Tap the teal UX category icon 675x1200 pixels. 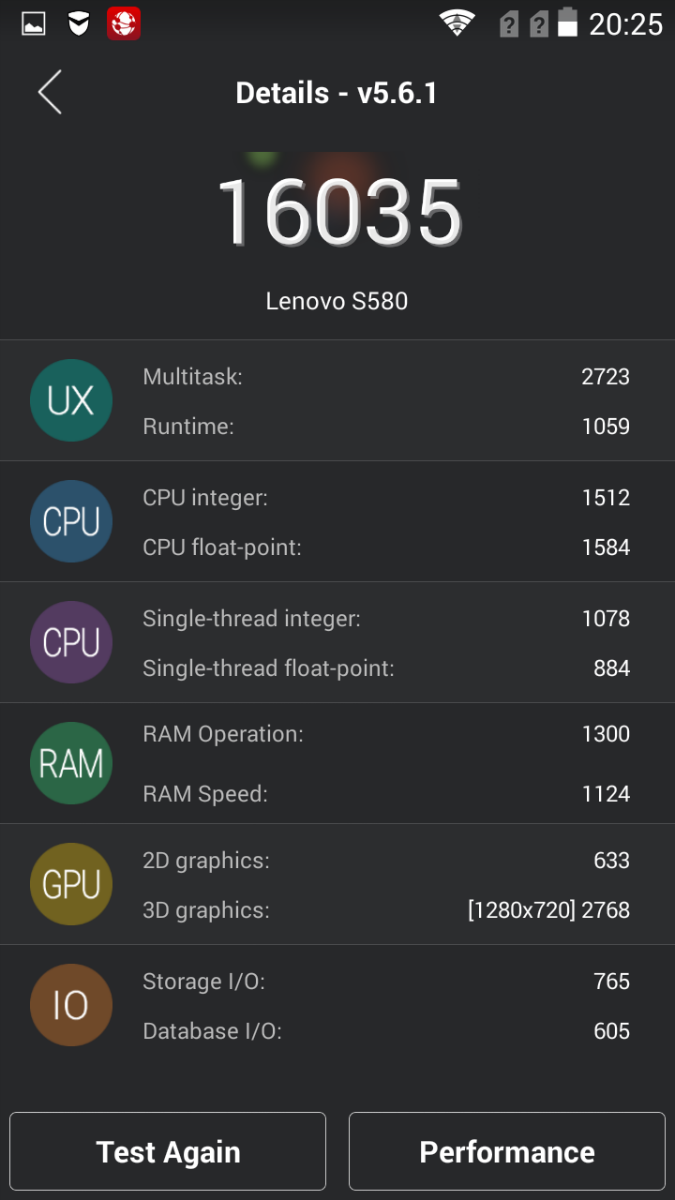pyautogui.click(x=71, y=401)
